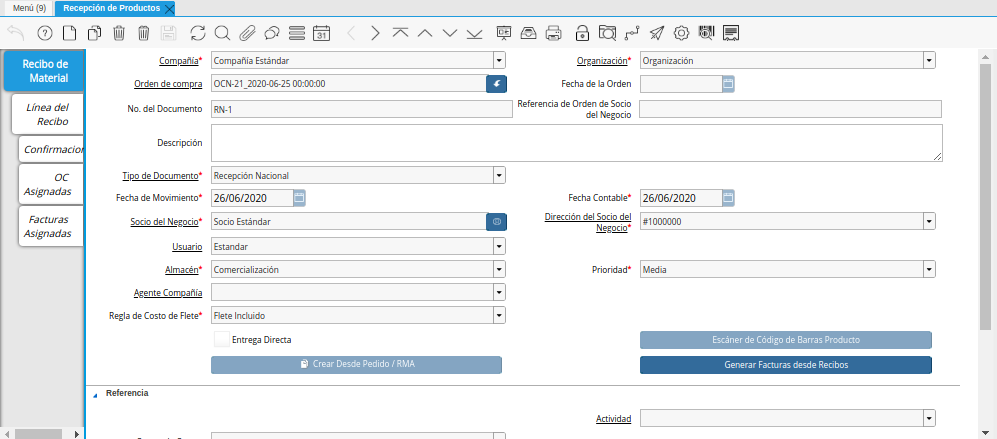The image size is (997, 439).
Task: Open the archive inbox tray icon
Action: pos(528,33)
